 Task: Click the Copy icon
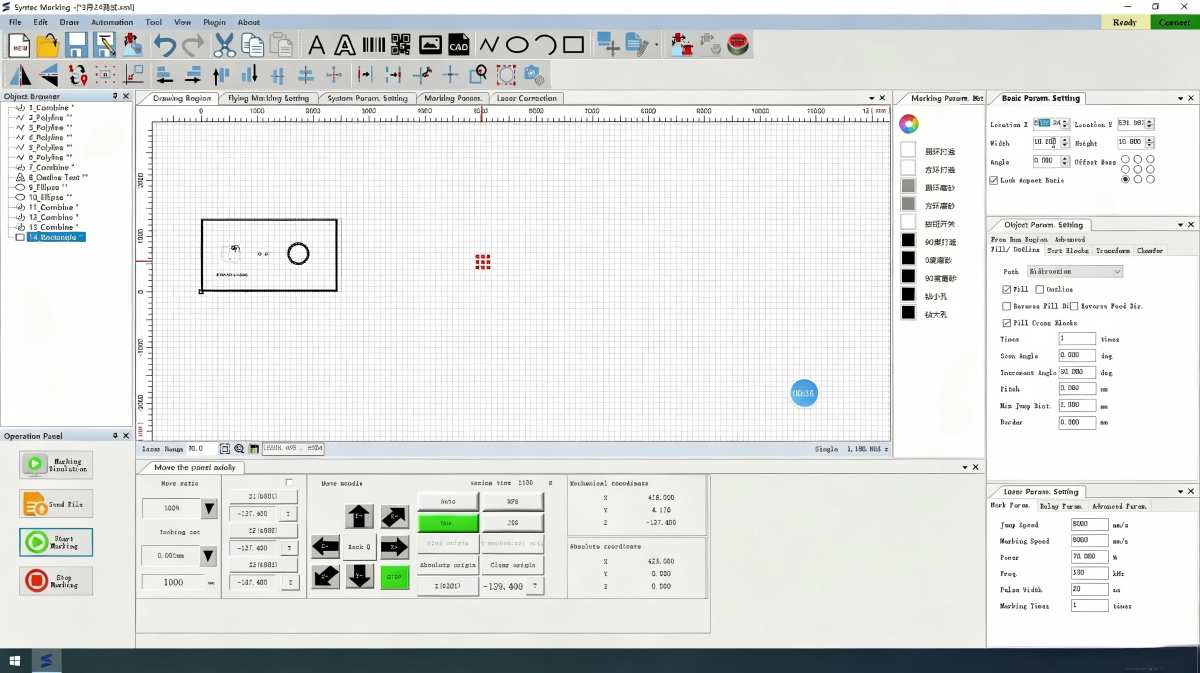pyautogui.click(x=252, y=45)
